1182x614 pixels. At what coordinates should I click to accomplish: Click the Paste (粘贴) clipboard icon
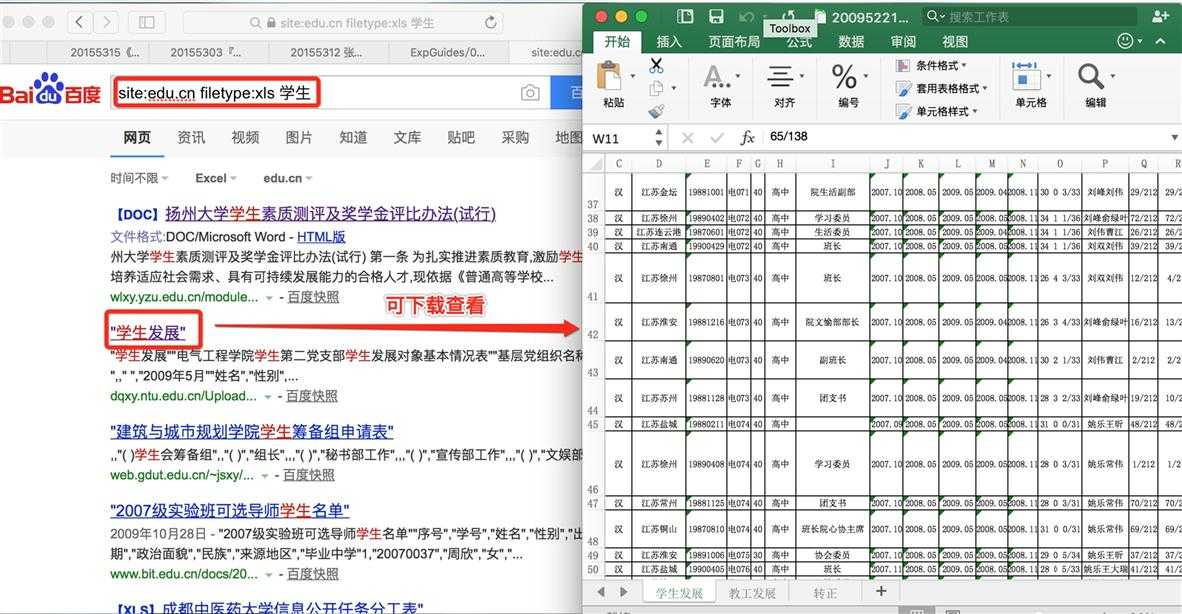[609, 75]
